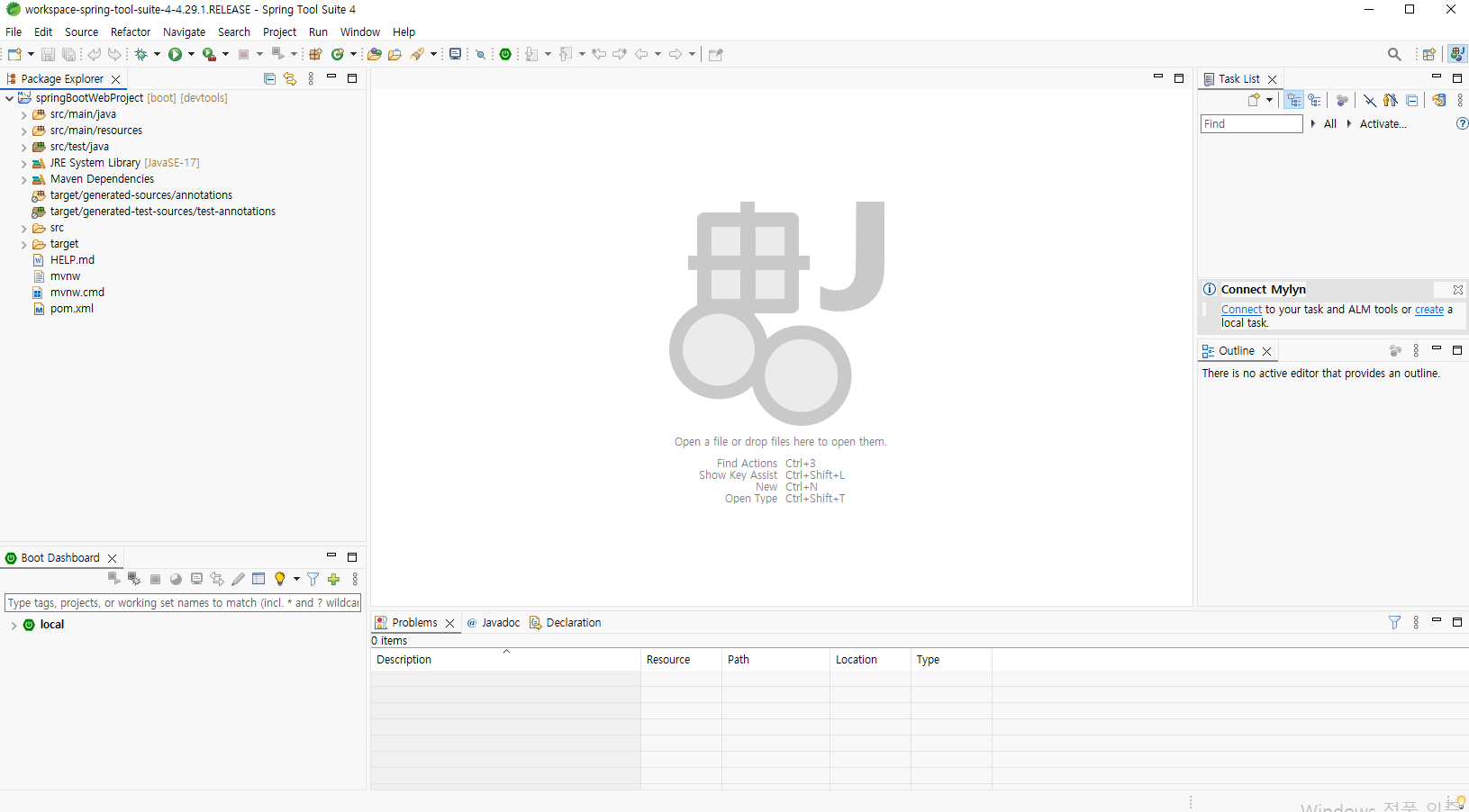Sort Problems by the Description column header
The image size is (1469, 812).
coord(505,660)
